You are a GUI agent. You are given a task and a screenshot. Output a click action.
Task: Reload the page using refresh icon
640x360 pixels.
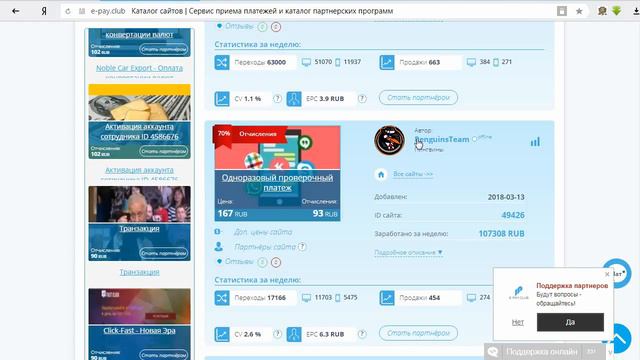pos(68,11)
